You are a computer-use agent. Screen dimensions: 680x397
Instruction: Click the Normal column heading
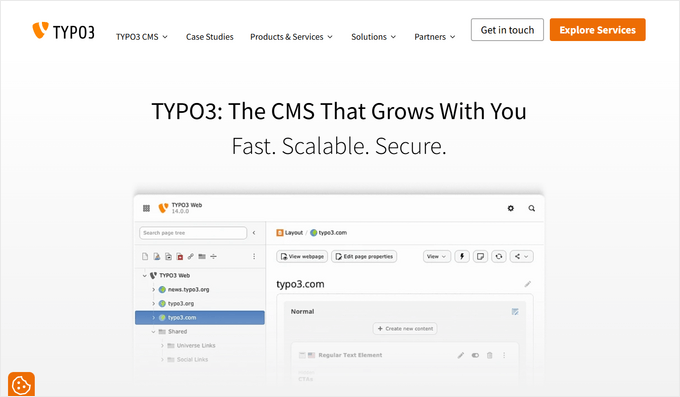point(302,312)
